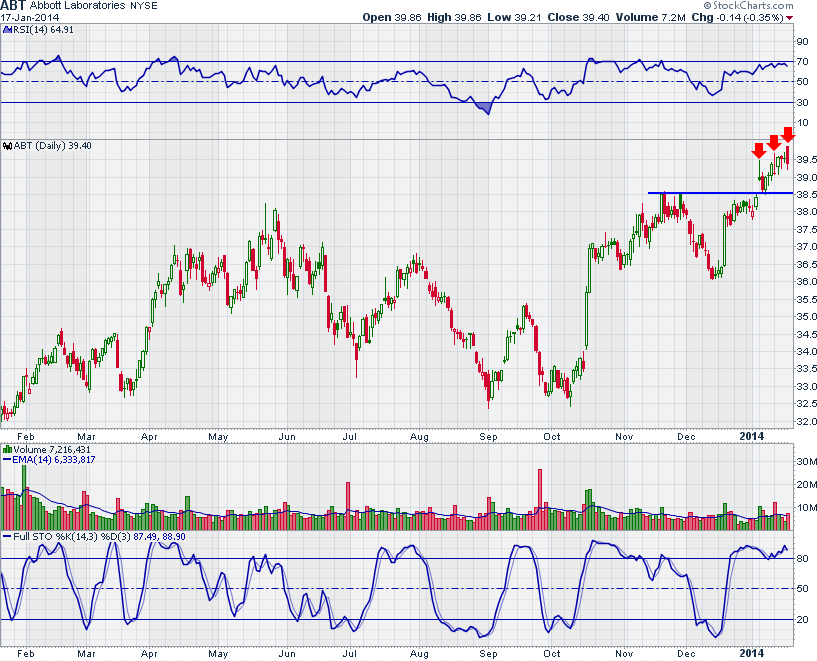Click the 10M volume axis label
This screenshot has height=661, width=817.
point(807,507)
